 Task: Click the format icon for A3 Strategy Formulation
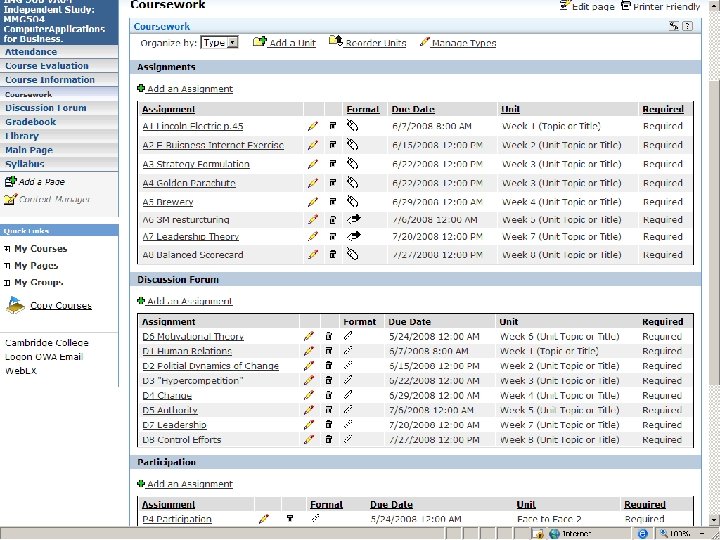(x=352, y=164)
